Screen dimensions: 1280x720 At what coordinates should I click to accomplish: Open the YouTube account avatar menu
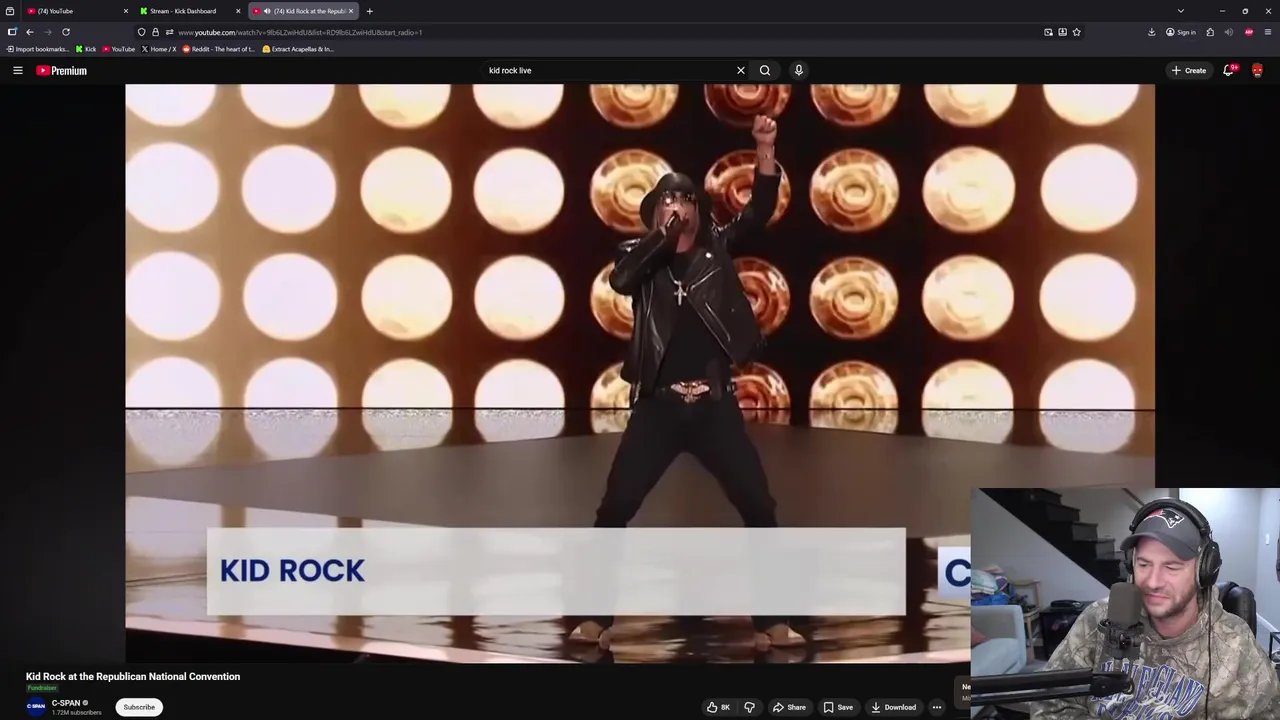coord(1257,70)
